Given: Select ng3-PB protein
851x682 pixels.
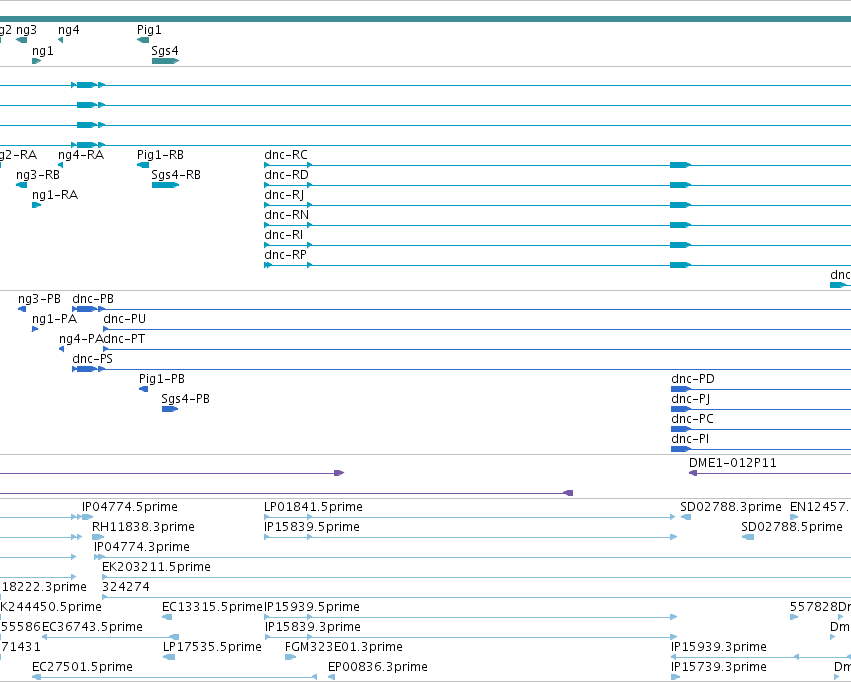Looking at the screenshot, I should 22,309.
